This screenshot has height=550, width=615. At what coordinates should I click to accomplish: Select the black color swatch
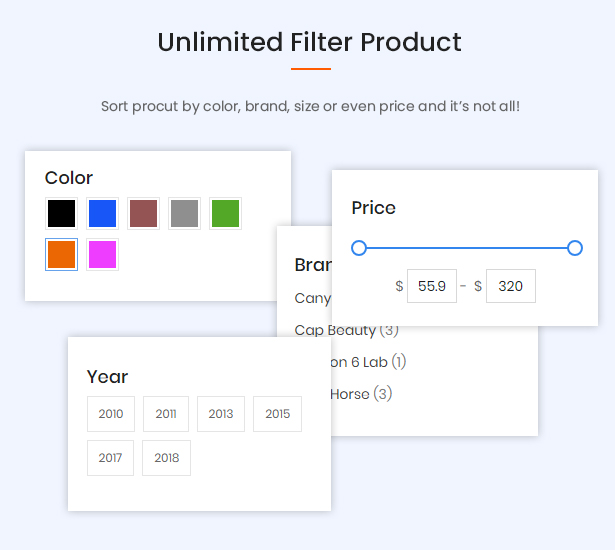click(x=61, y=213)
